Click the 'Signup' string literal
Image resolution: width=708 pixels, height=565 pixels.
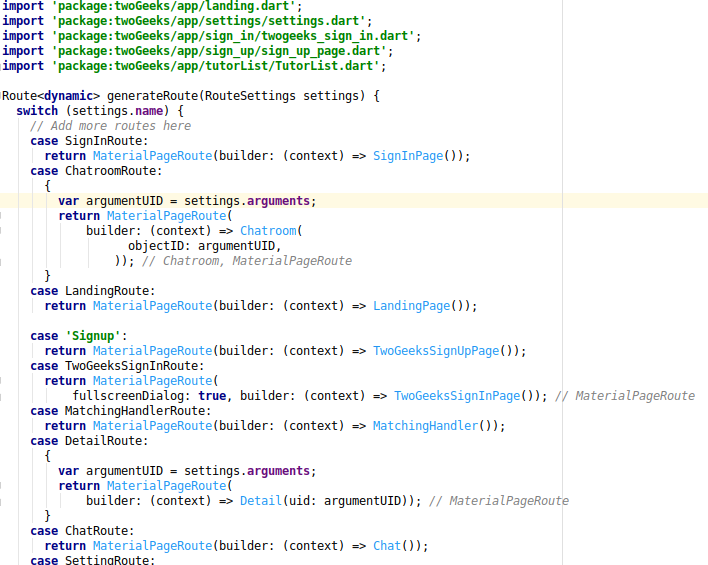(93, 336)
